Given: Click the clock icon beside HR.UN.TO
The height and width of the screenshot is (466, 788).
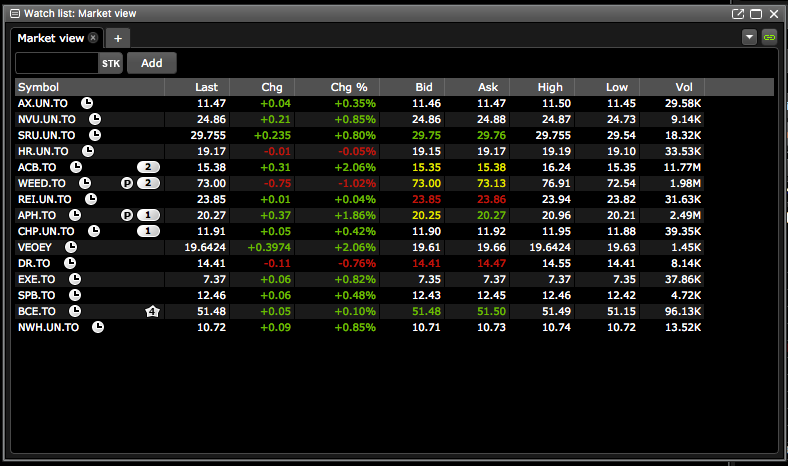Looking at the screenshot, I should (88, 151).
